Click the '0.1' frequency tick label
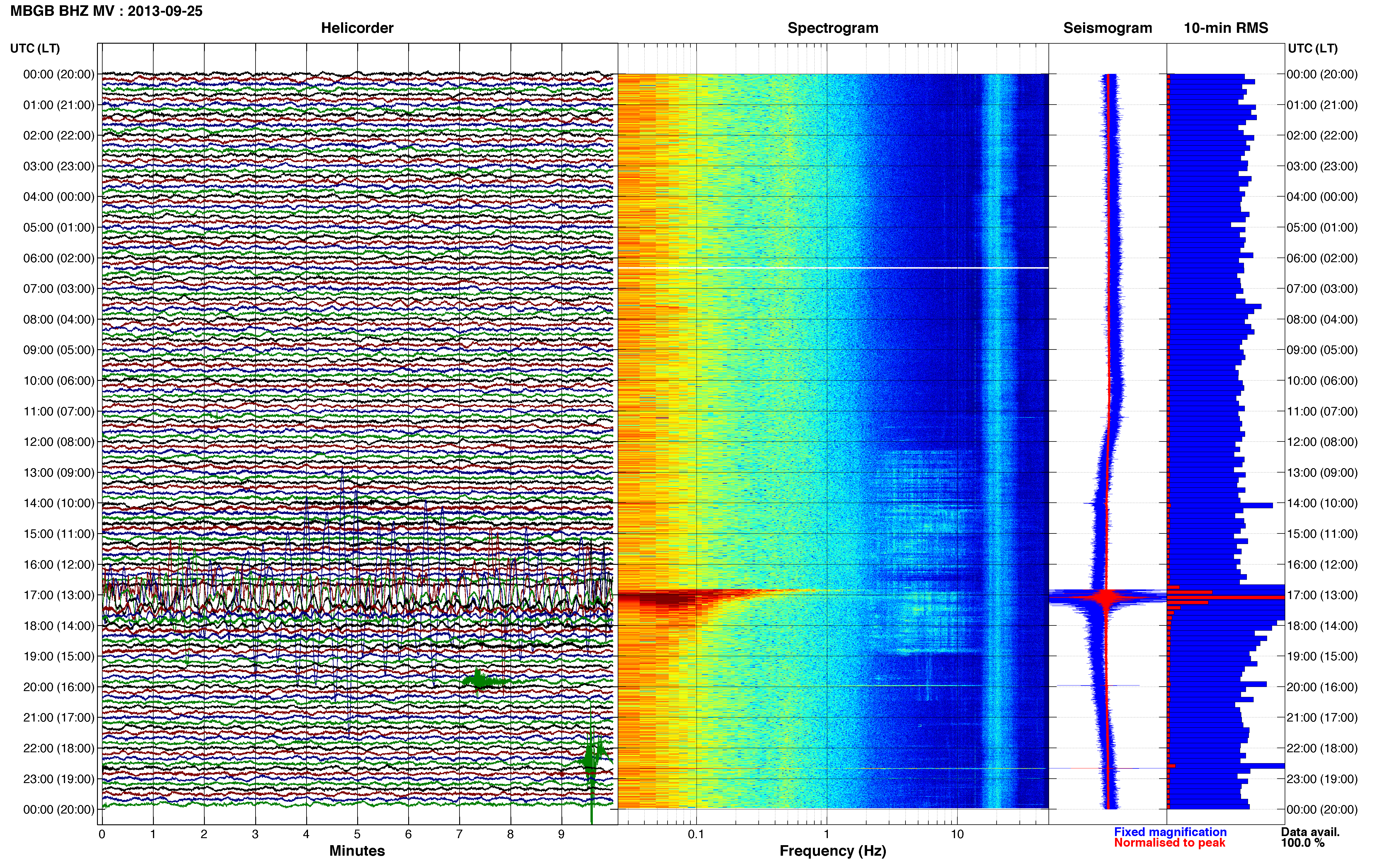The width and height of the screenshot is (1389, 868). (x=696, y=834)
